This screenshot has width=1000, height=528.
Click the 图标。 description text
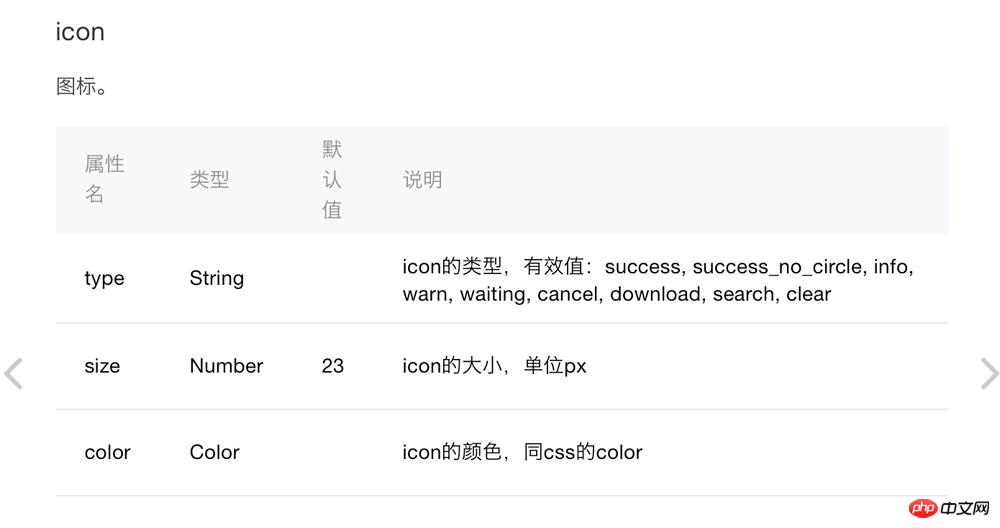[x=82, y=86]
